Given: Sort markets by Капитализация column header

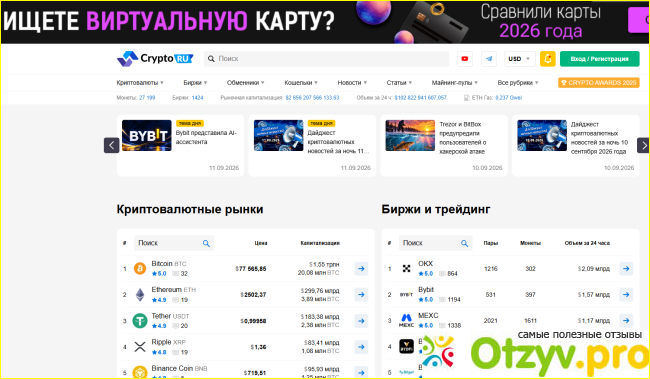Looking at the screenshot, I should [320, 243].
